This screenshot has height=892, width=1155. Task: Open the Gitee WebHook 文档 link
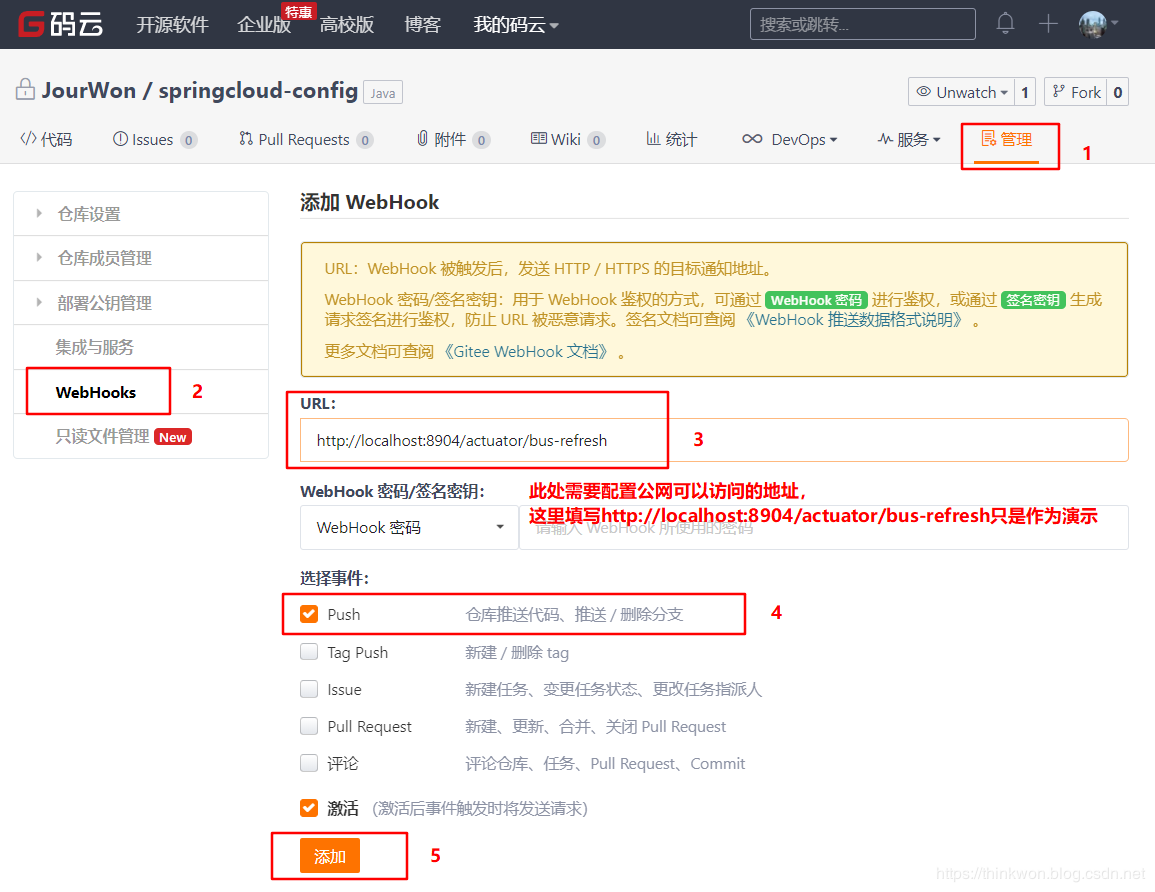pos(525,352)
